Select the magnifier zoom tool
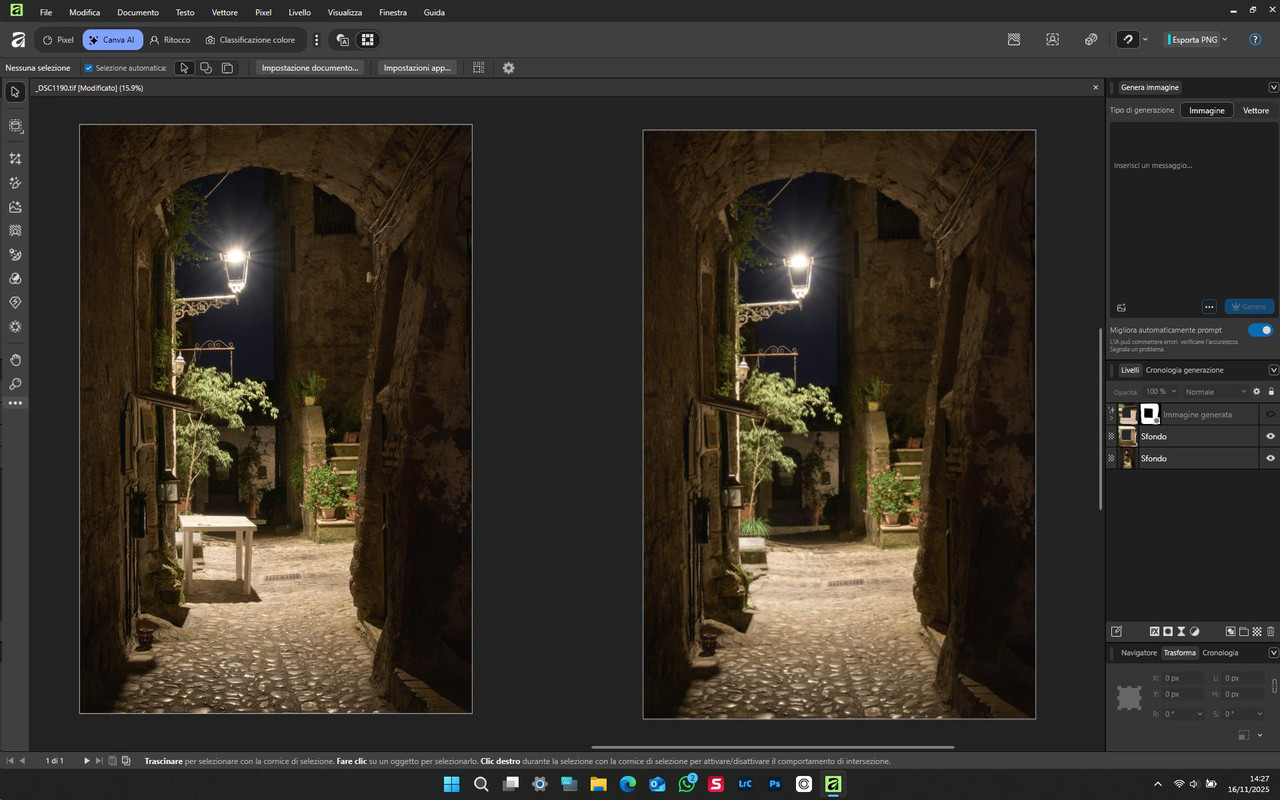Image resolution: width=1280 pixels, height=800 pixels. pos(15,384)
